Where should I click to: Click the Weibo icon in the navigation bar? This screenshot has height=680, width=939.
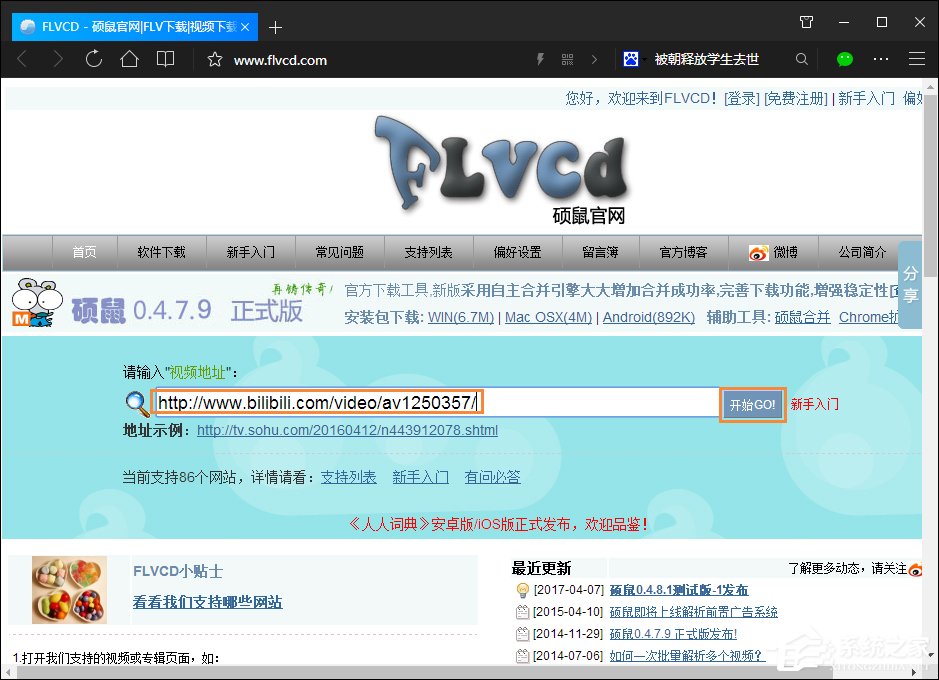click(x=757, y=252)
